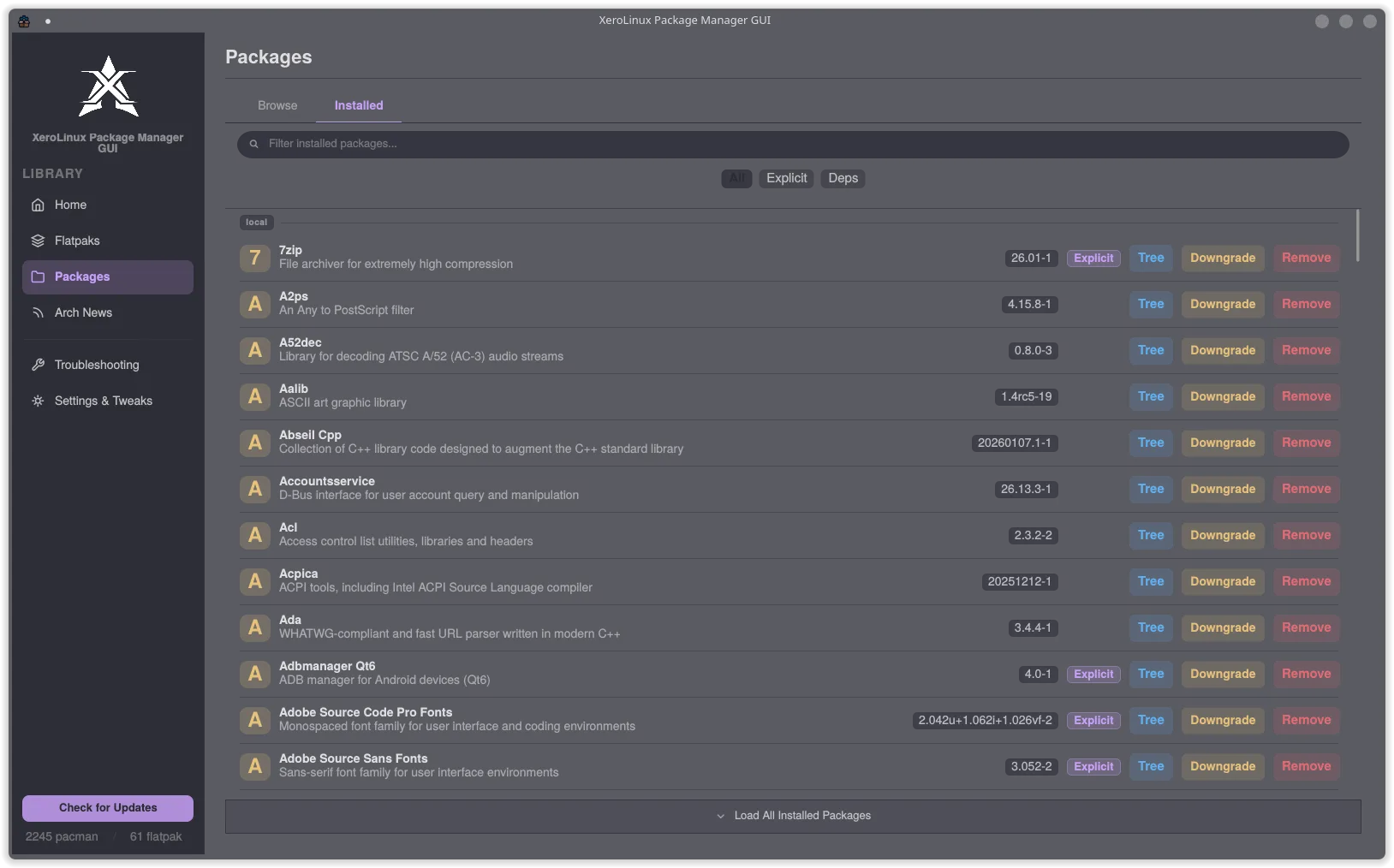The height and width of the screenshot is (868, 1394).
Task: Remove the Accountsservice package
Action: coord(1306,489)
